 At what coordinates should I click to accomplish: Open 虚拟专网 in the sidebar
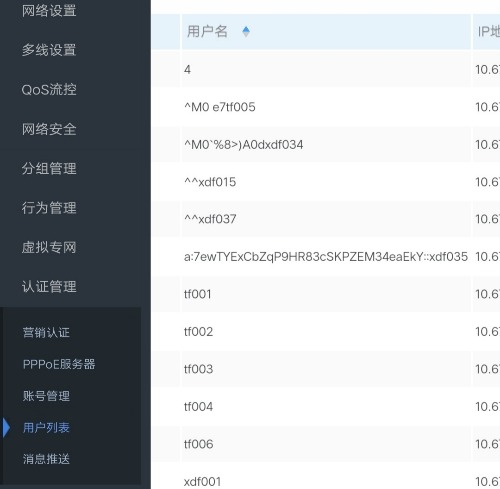(49, 247)
